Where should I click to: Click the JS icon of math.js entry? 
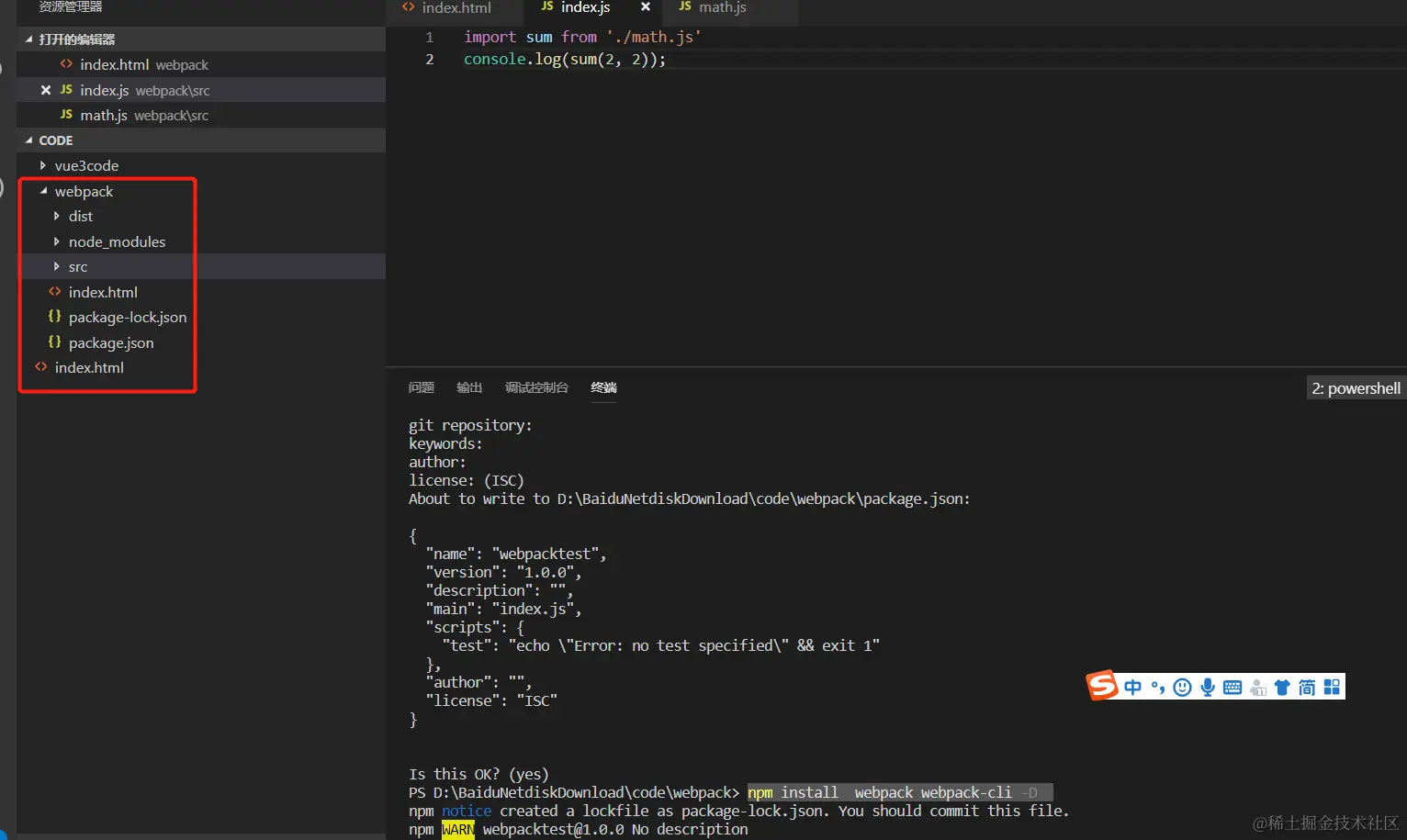point(66,114)
